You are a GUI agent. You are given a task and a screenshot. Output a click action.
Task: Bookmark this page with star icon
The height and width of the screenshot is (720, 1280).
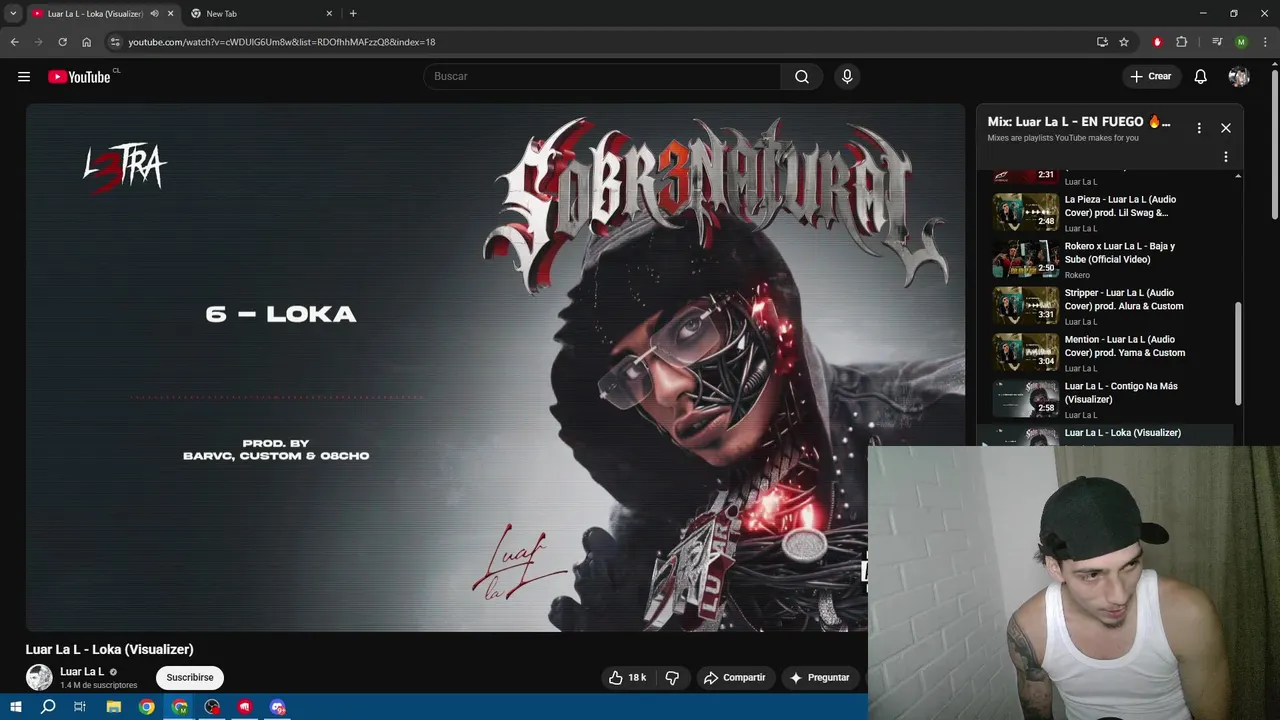click(1124, 42)
